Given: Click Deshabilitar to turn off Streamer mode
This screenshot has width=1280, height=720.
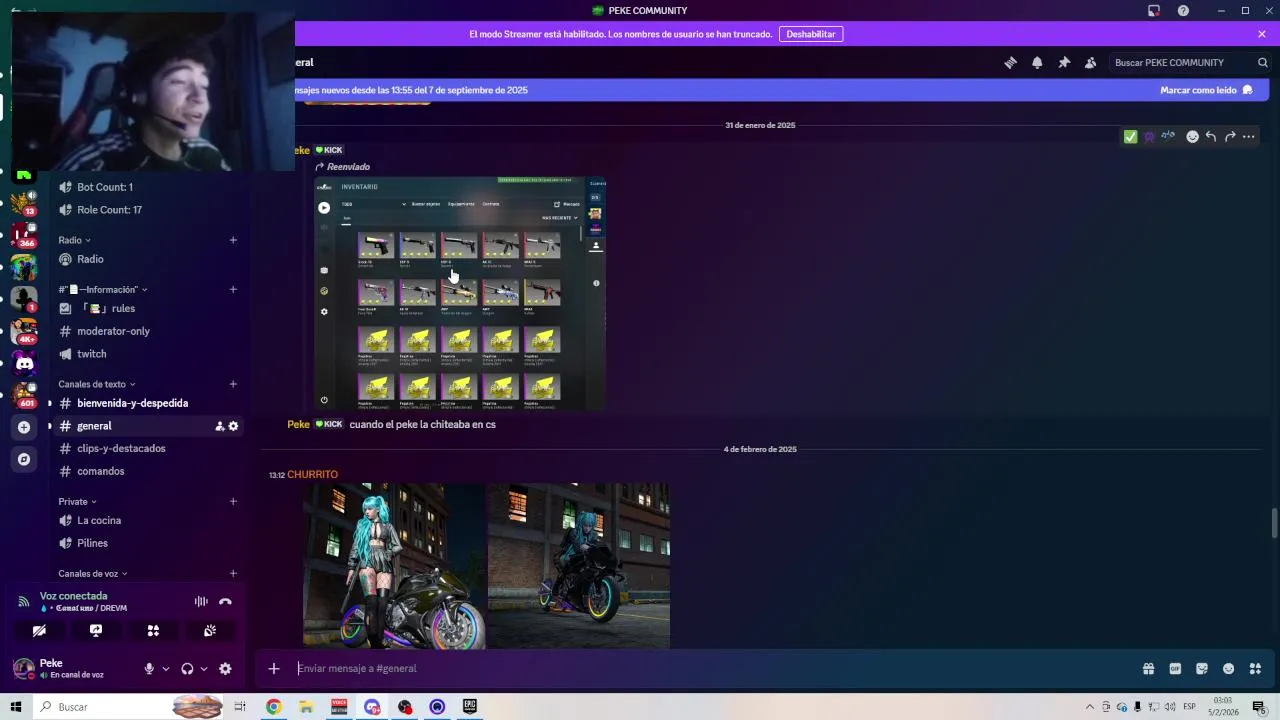Looking at the screenshot, I should coord(811,34).
